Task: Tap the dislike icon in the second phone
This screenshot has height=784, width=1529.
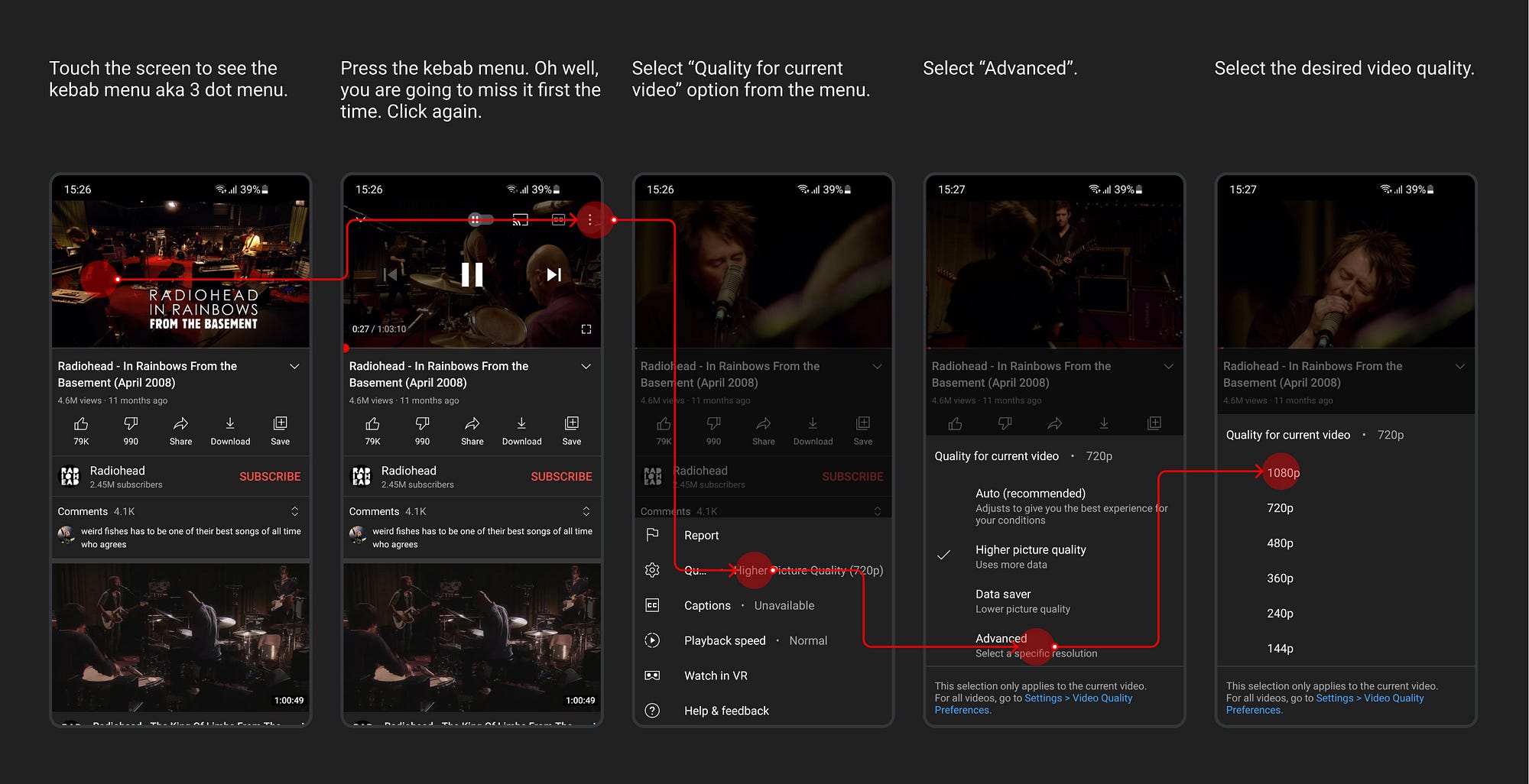Action: tap(422, 424)
